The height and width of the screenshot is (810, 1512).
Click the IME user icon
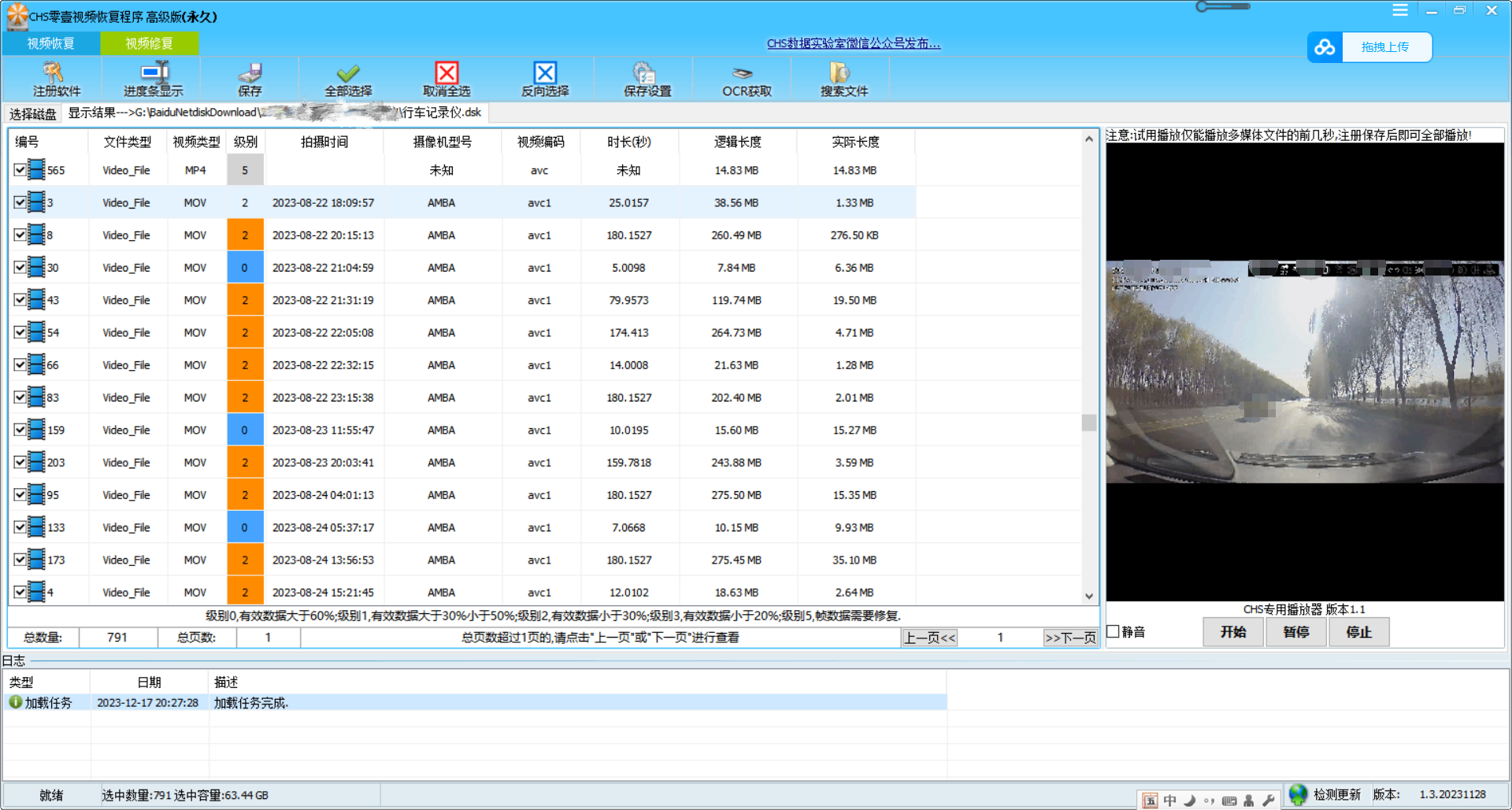click(1249, 801)
